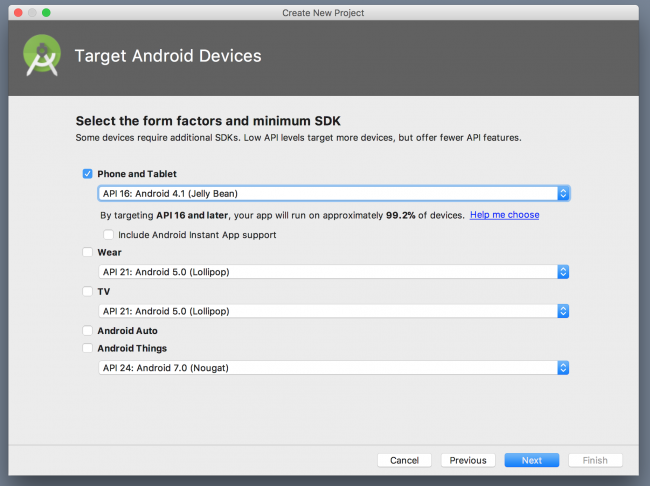Expand the Wear API level dropdown
The width and height of the screenshot is (650, 486).
334,272
